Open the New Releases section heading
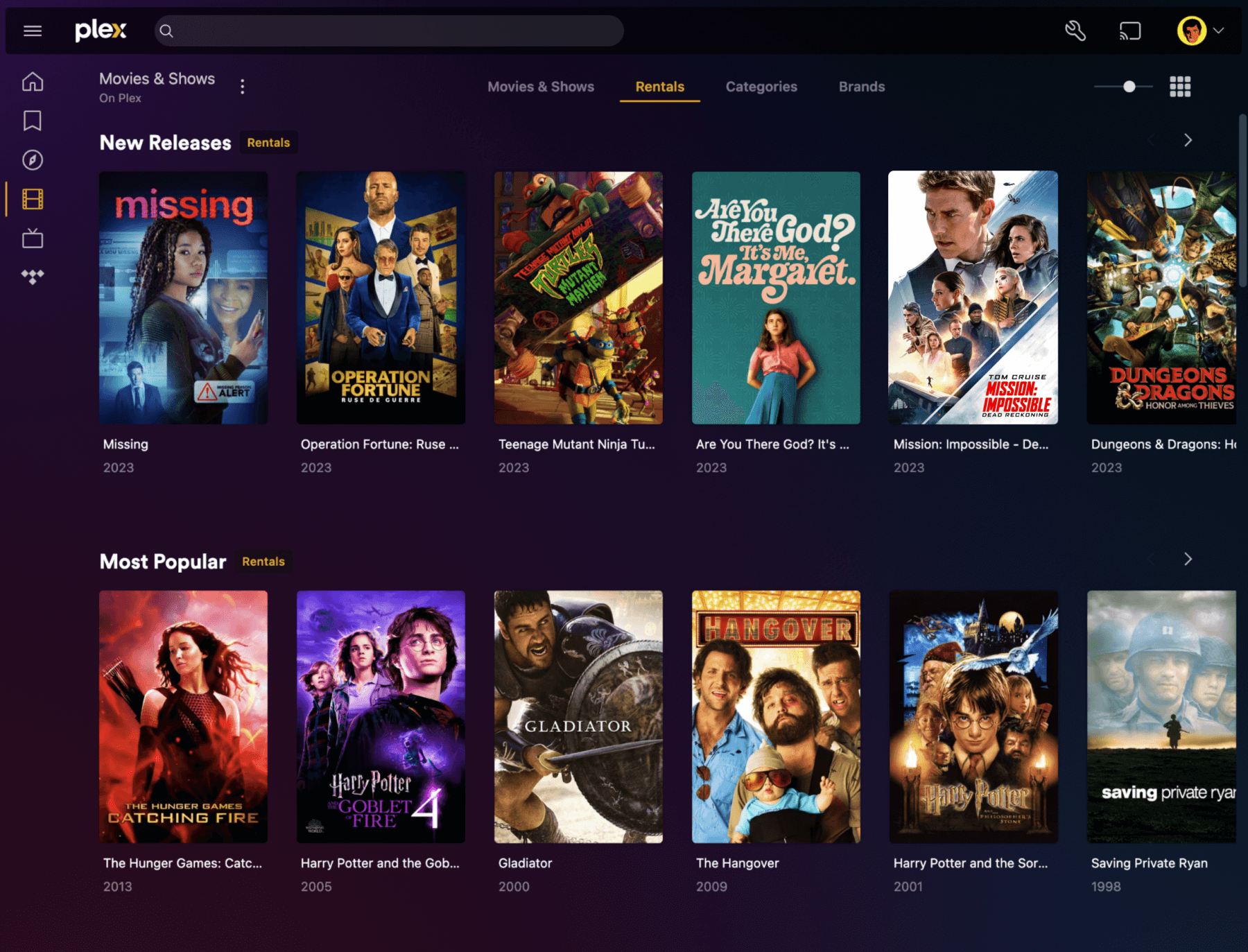The width and height of the screenshot is (1248, 952). [x=166, y=143]
